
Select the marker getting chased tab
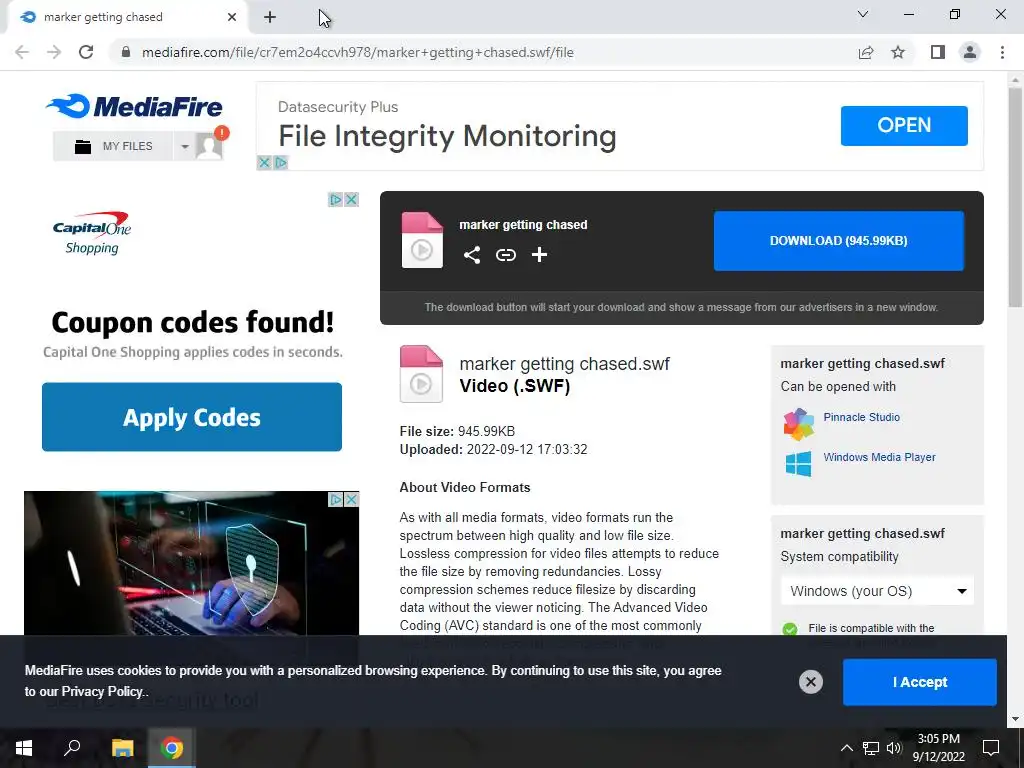click(x=127, y=17)
